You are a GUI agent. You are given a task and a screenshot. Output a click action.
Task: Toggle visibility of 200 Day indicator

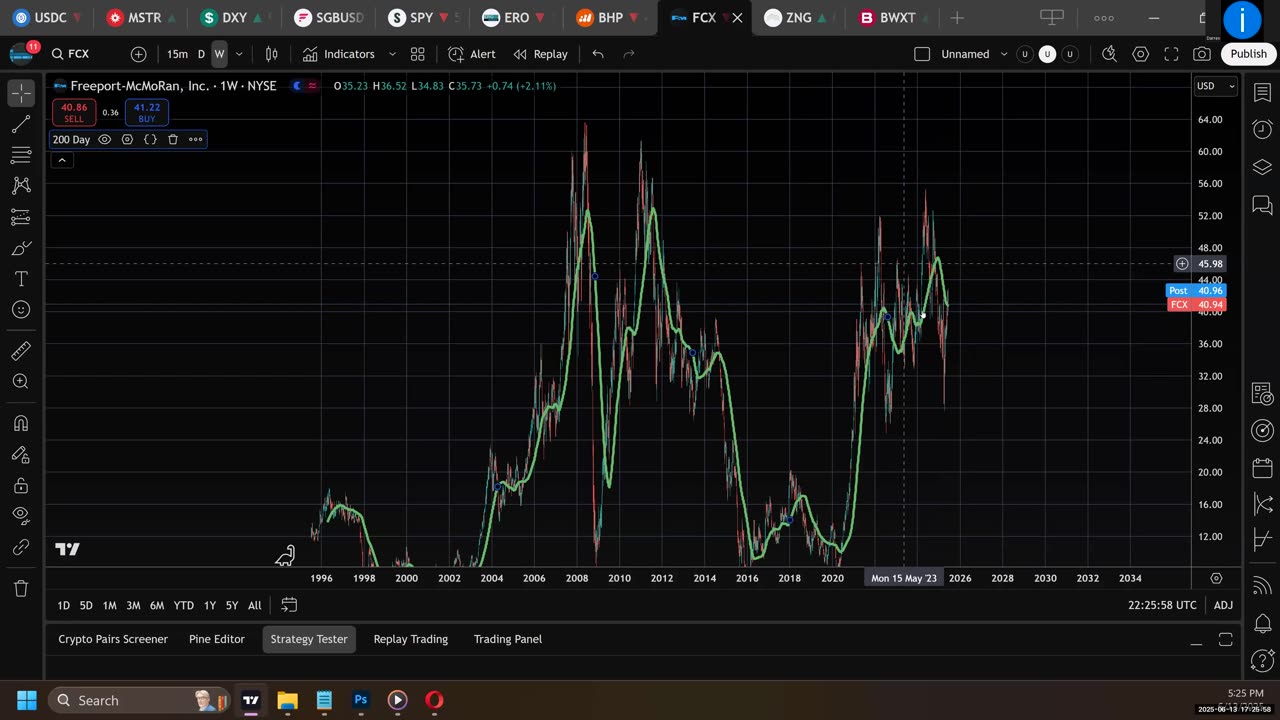coord(104,139)
